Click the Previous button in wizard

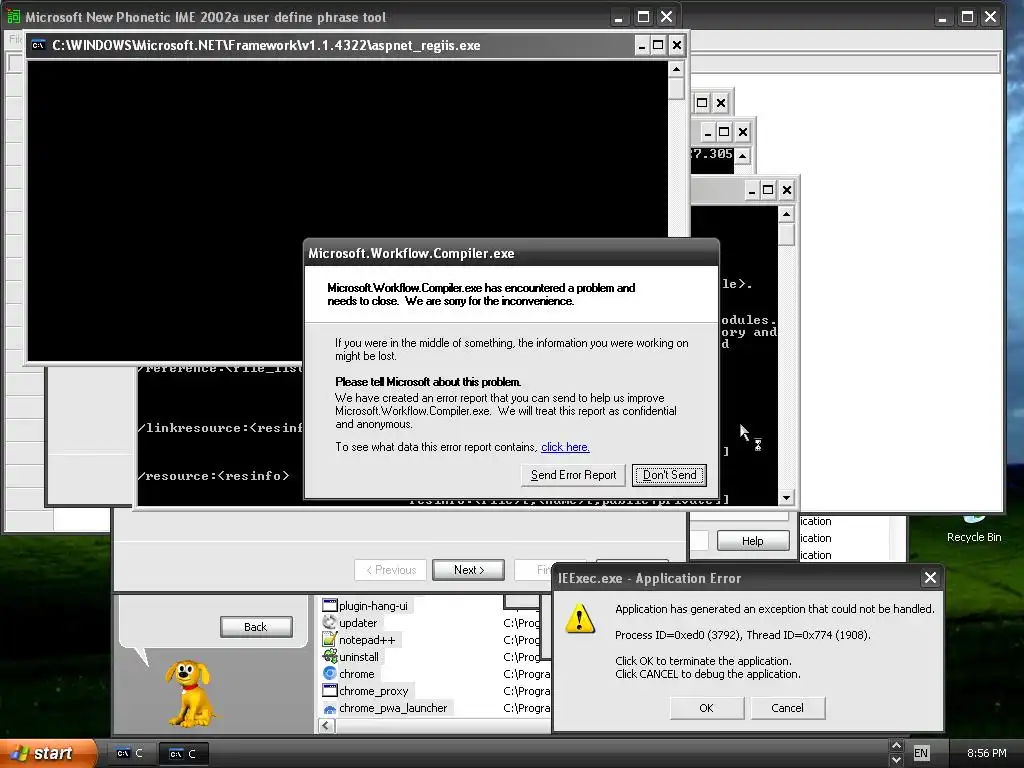[391, 569]
